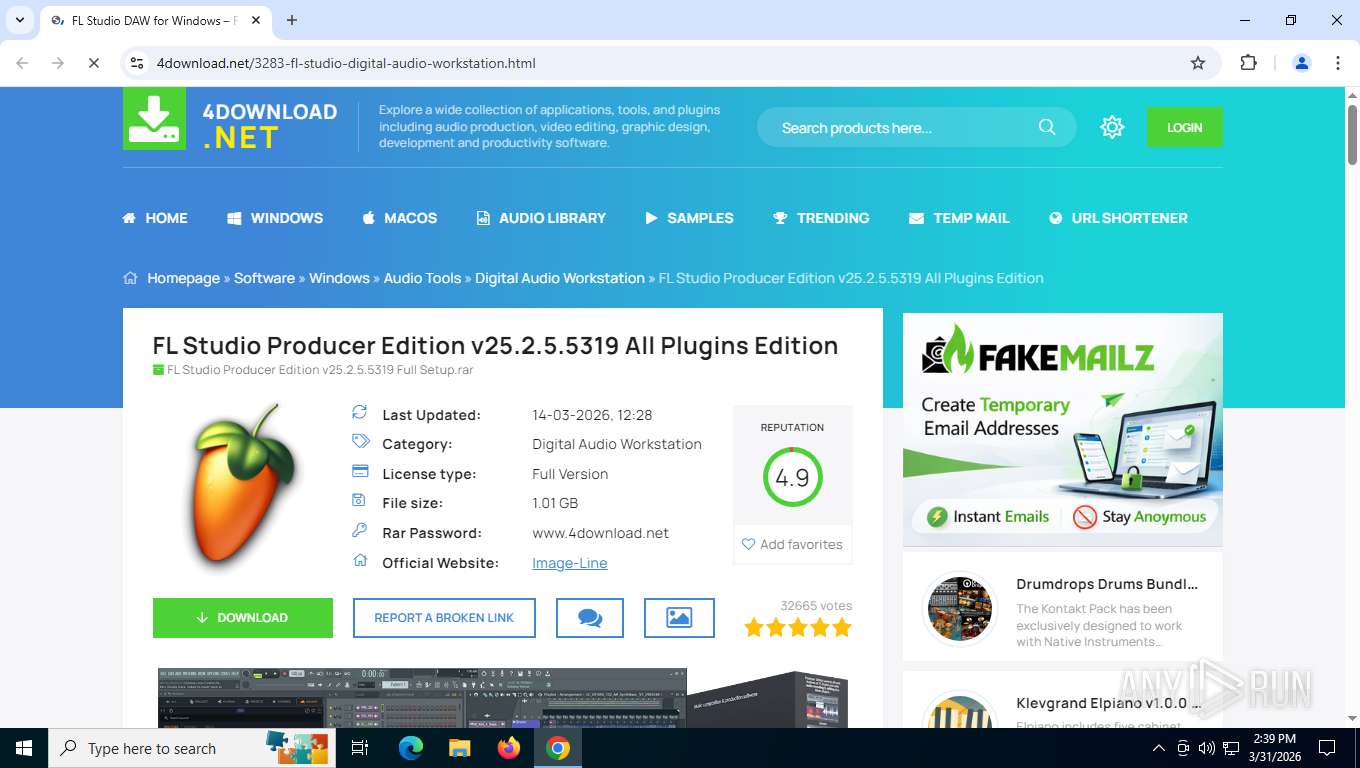View site information icon in address bar
The height and width of the screenshot is (768, 1360).
(138, 63)
